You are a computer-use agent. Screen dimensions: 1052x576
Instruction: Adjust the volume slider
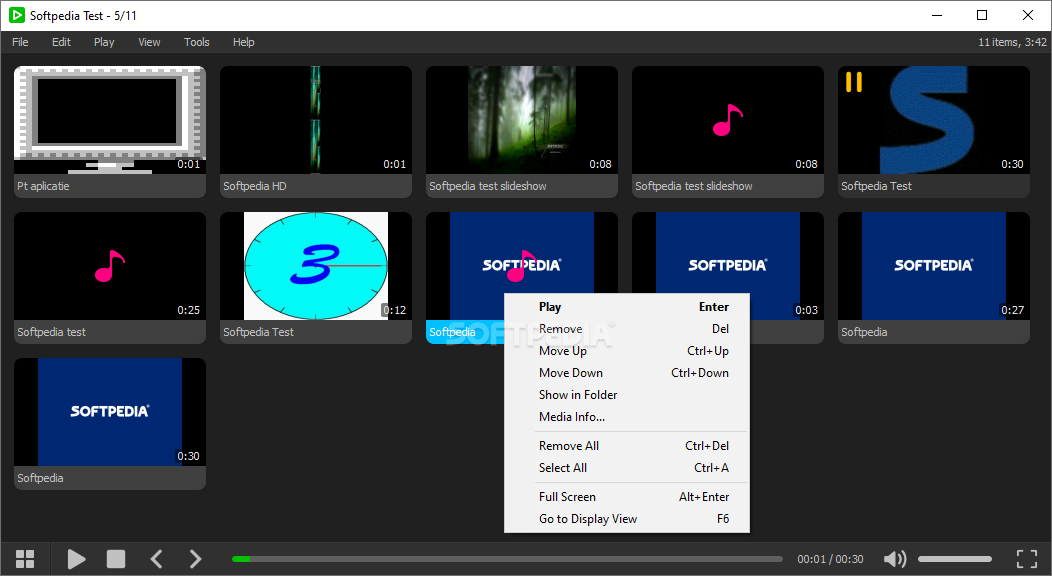955,559
